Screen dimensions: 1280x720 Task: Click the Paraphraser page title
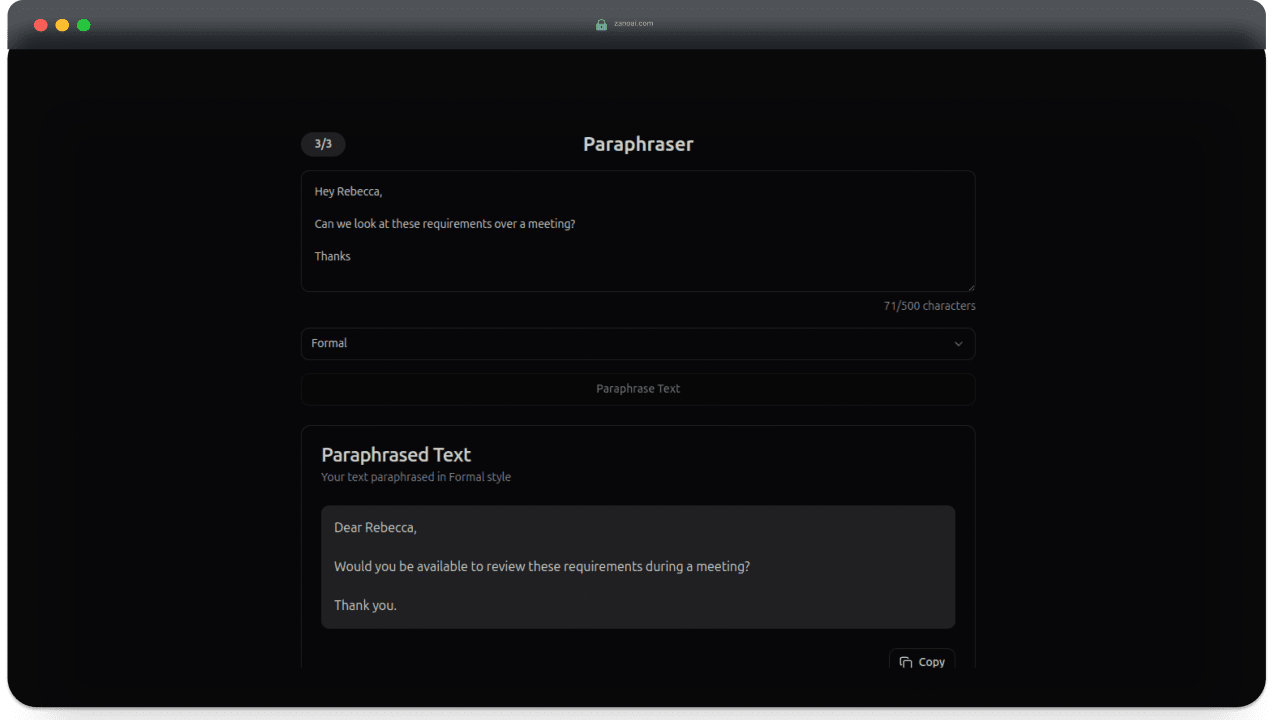[638, 144]
